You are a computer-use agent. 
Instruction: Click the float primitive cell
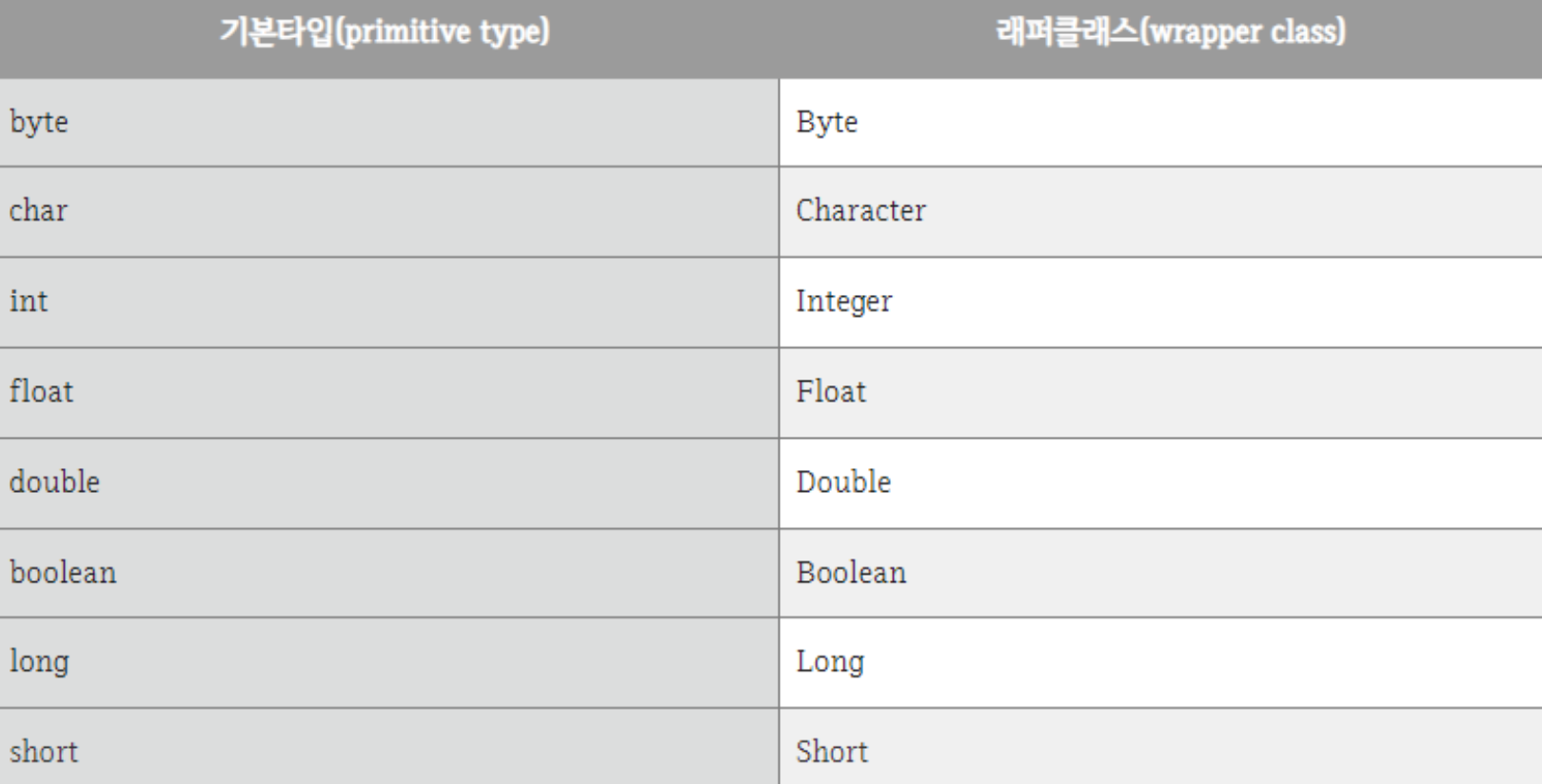tap(389, 393)
